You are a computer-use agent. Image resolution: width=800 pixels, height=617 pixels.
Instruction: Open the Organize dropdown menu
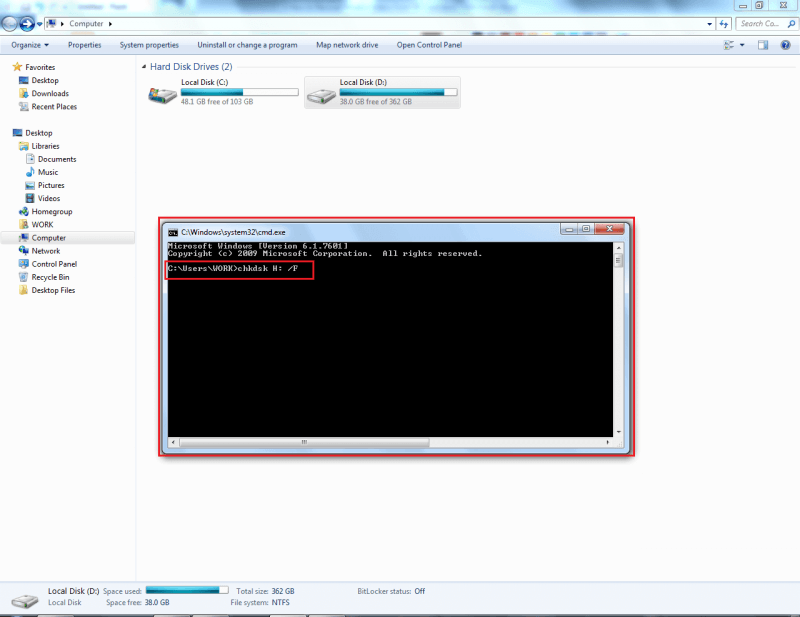coord(30,45)
